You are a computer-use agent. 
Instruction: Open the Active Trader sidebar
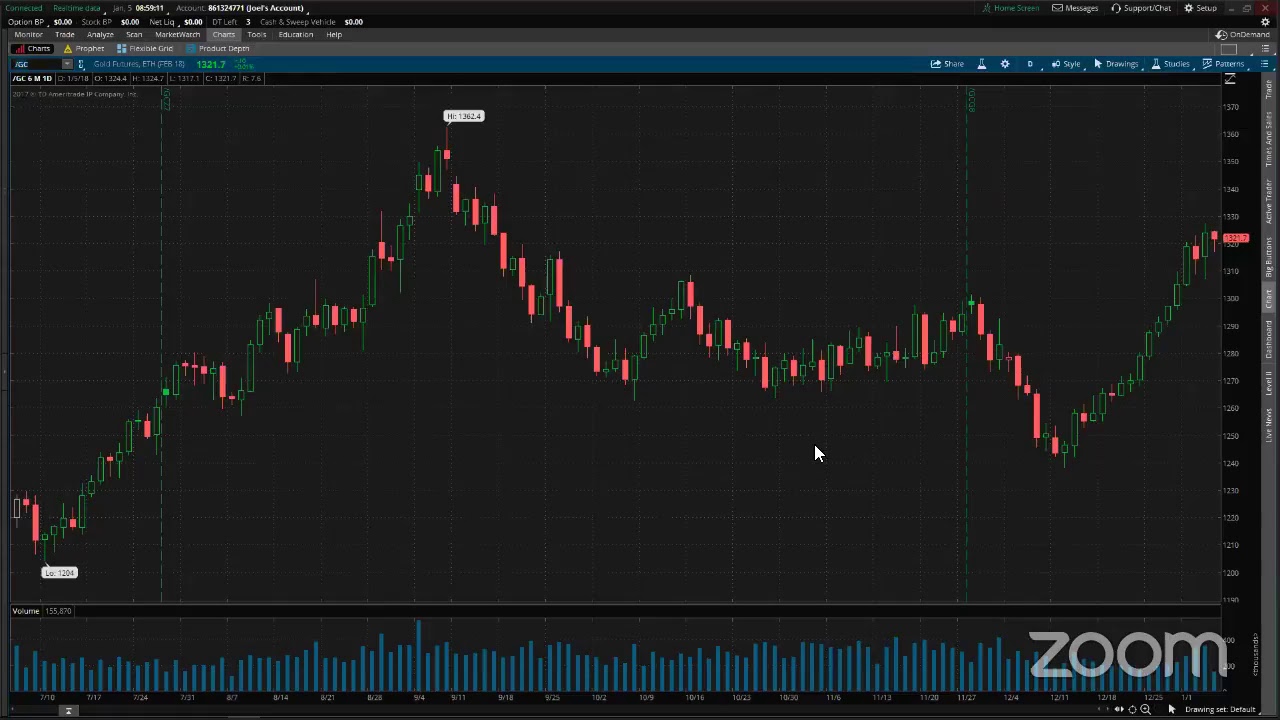pos(1269,202)
